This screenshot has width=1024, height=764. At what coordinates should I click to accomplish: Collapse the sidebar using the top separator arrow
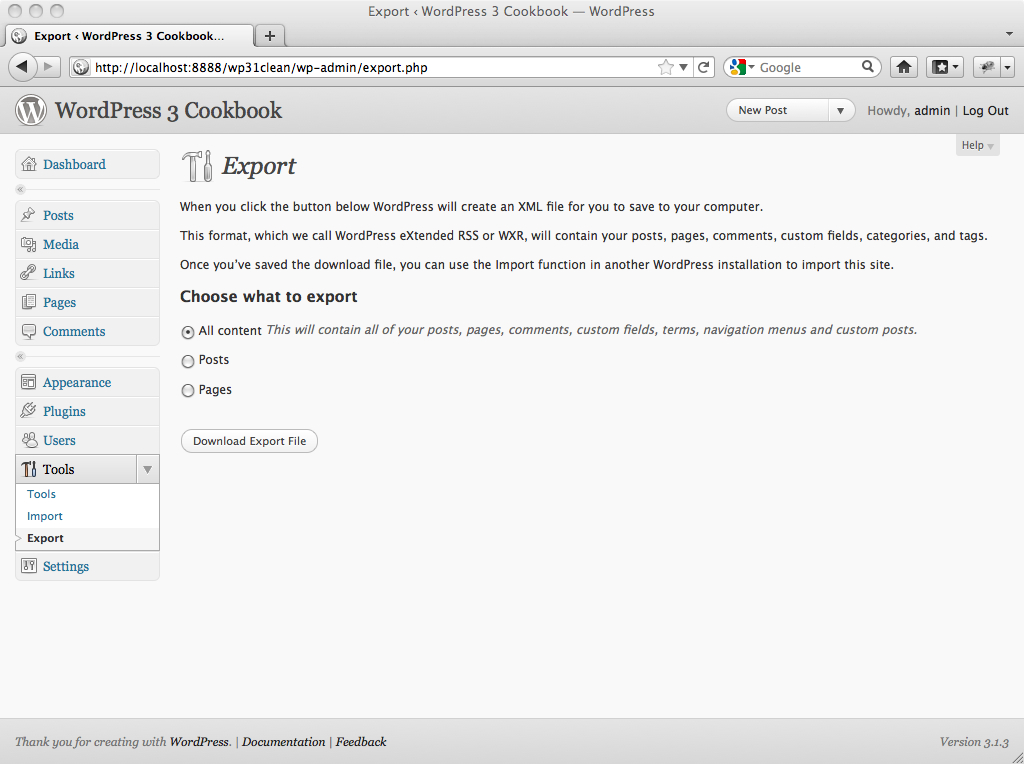coord(20,189)
